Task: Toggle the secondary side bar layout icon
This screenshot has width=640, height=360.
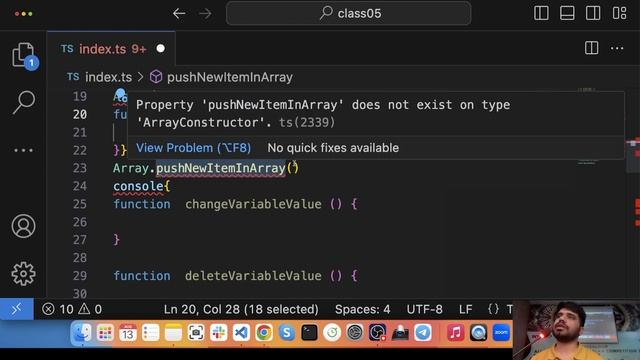Action: coord(593,13)
